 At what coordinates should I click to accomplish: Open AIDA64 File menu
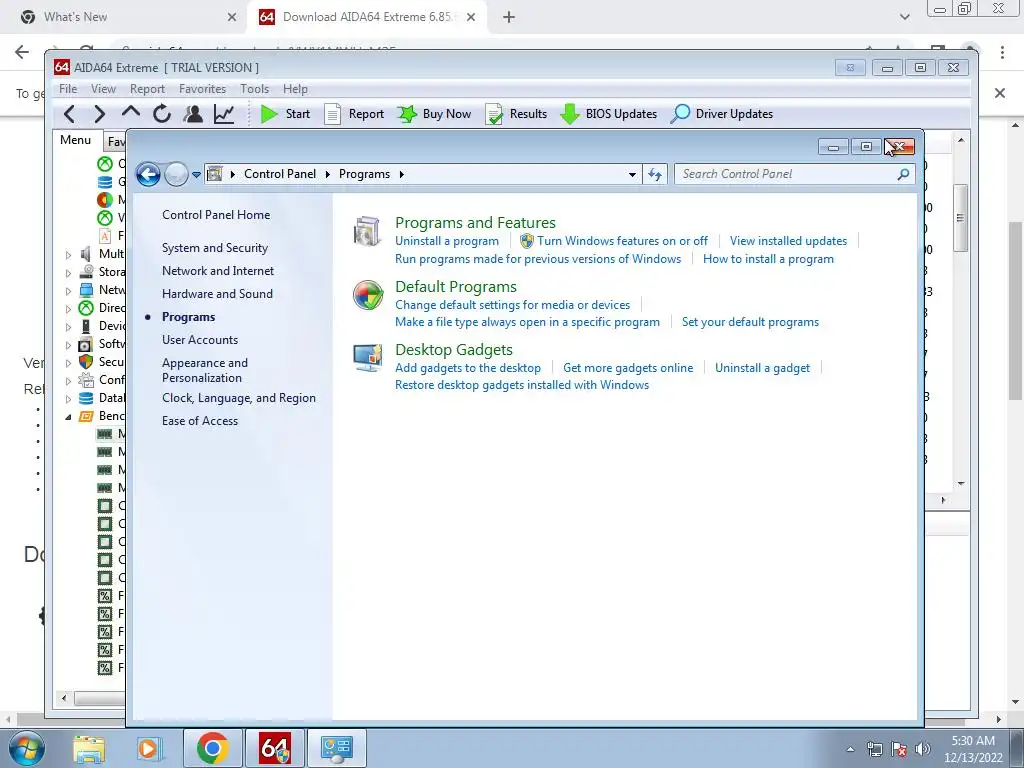click(68, 89)
